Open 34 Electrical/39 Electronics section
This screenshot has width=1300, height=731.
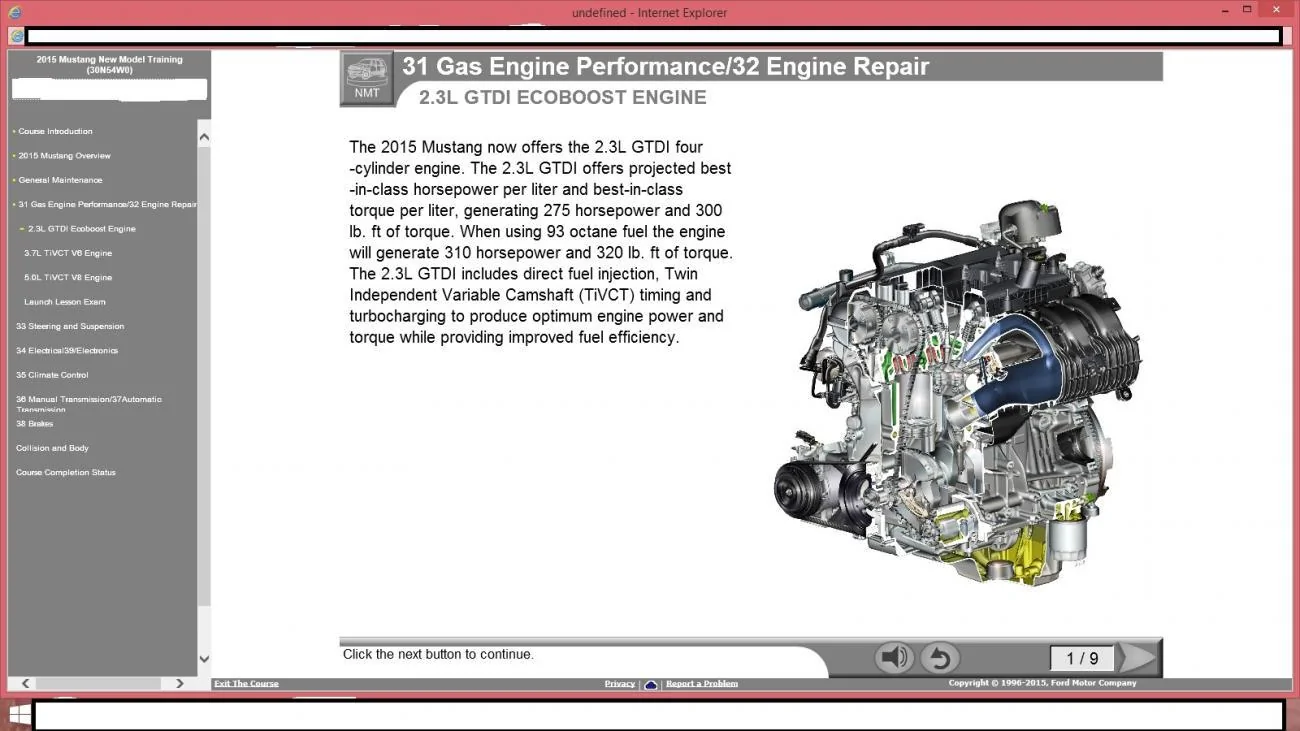tap(67, 351)
